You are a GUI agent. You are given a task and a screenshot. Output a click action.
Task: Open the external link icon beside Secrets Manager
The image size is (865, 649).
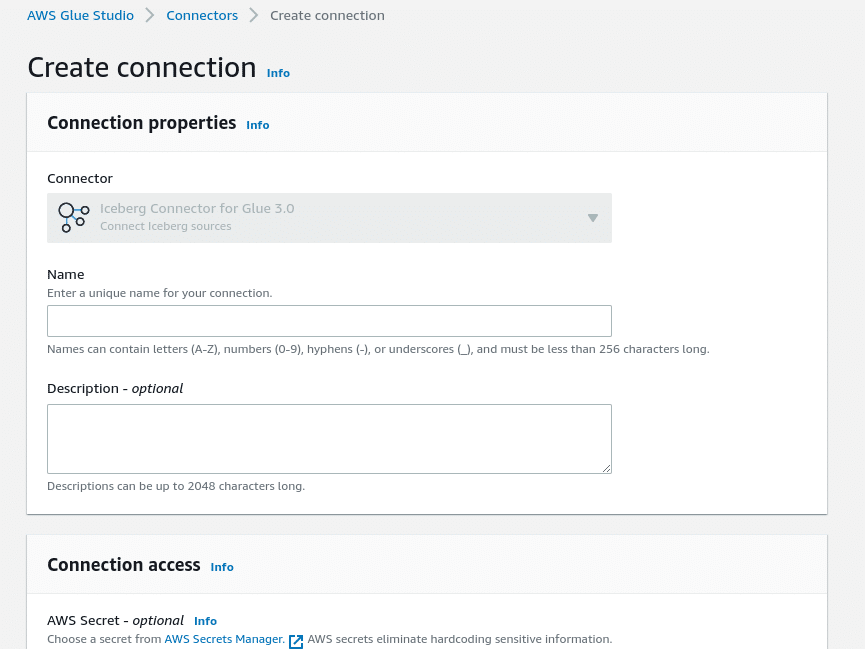(296, 641)
